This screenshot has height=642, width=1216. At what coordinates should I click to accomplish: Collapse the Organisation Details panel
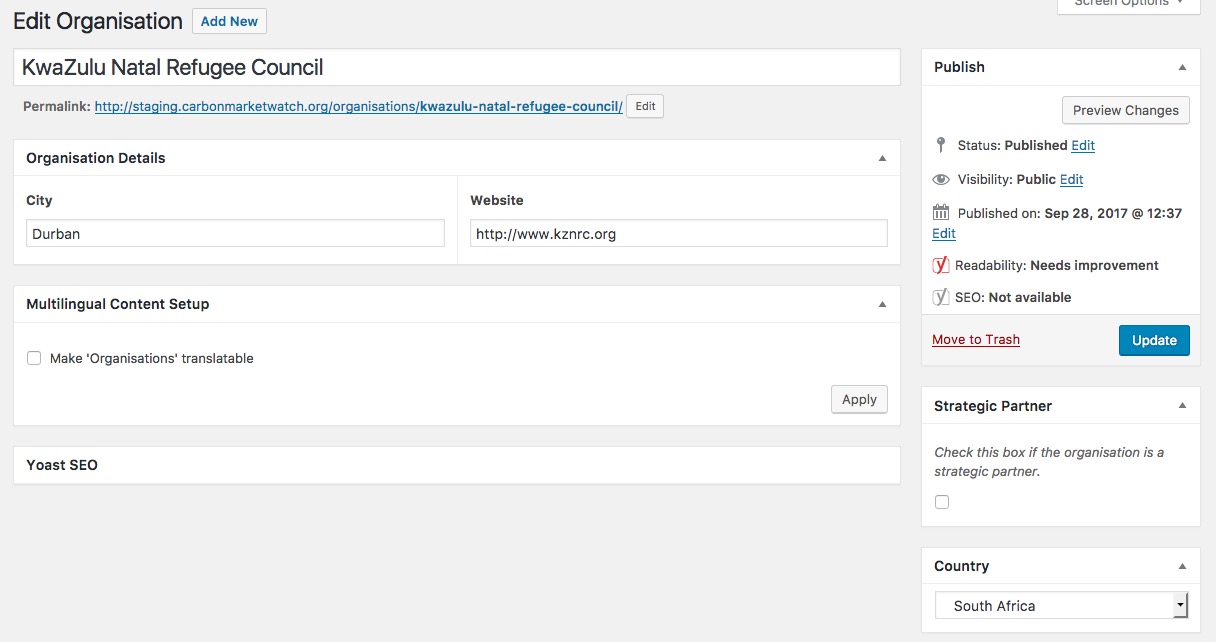pyautogui.click(x=882, y=158)
